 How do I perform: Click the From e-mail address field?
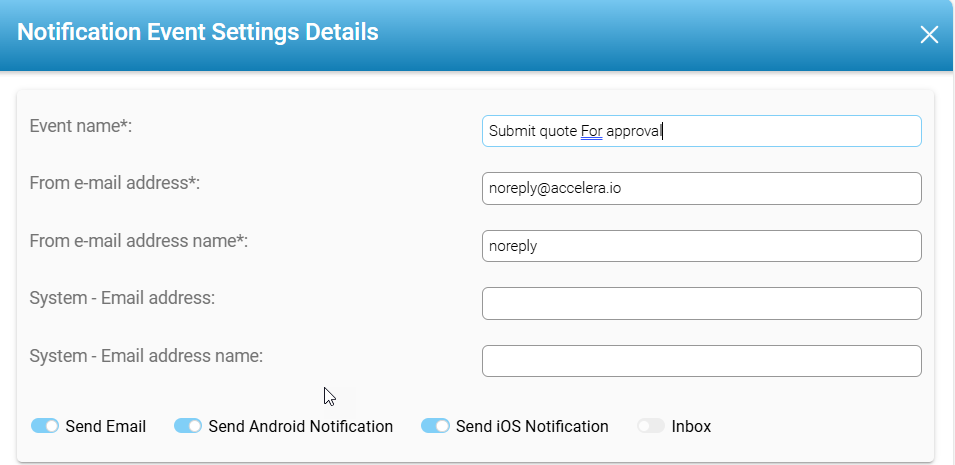700,188
